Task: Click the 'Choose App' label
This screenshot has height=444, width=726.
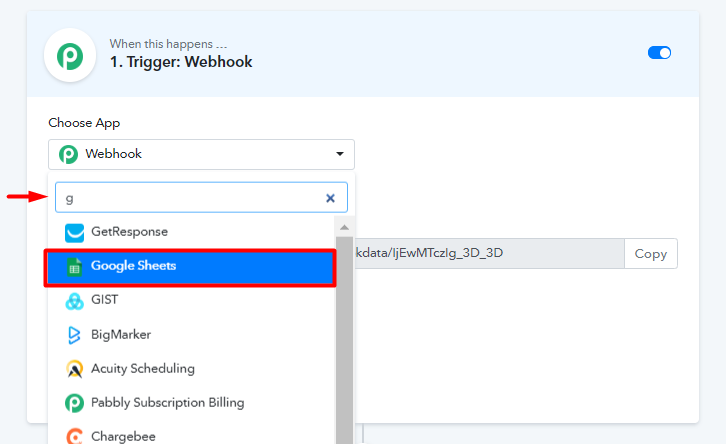Action: [x=84, y=123]
